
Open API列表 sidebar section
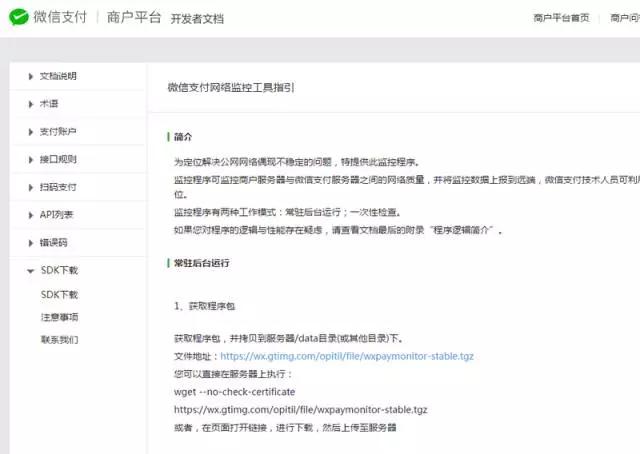[x=56, y=215]
